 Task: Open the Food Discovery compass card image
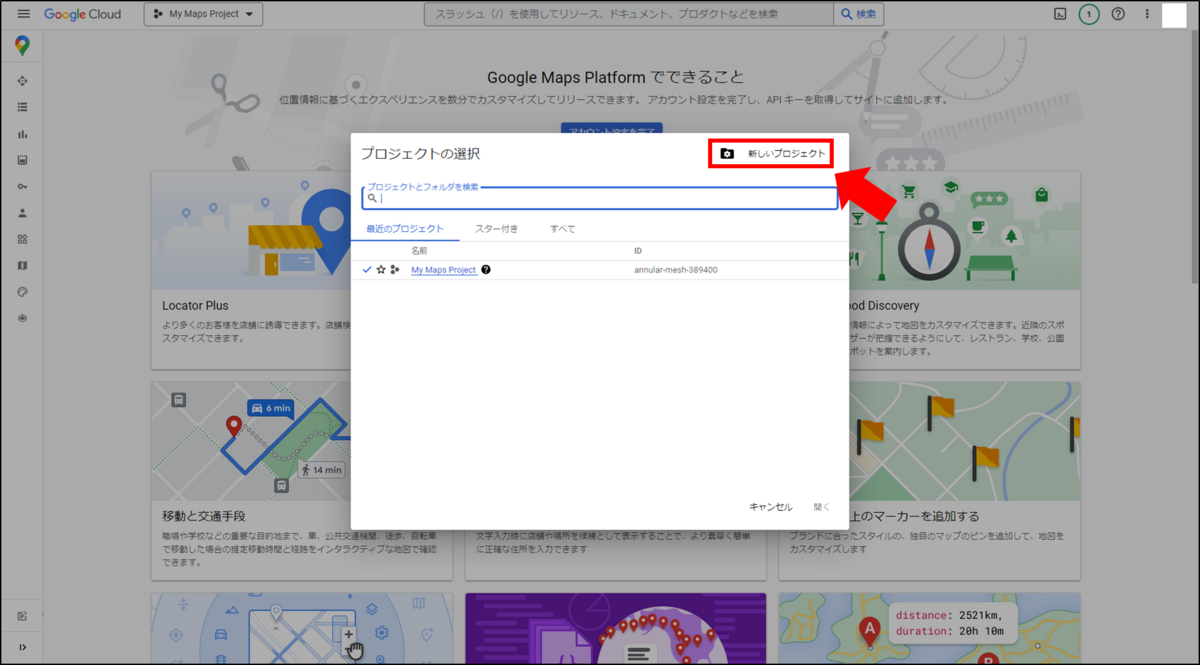[x=964, y=230]
